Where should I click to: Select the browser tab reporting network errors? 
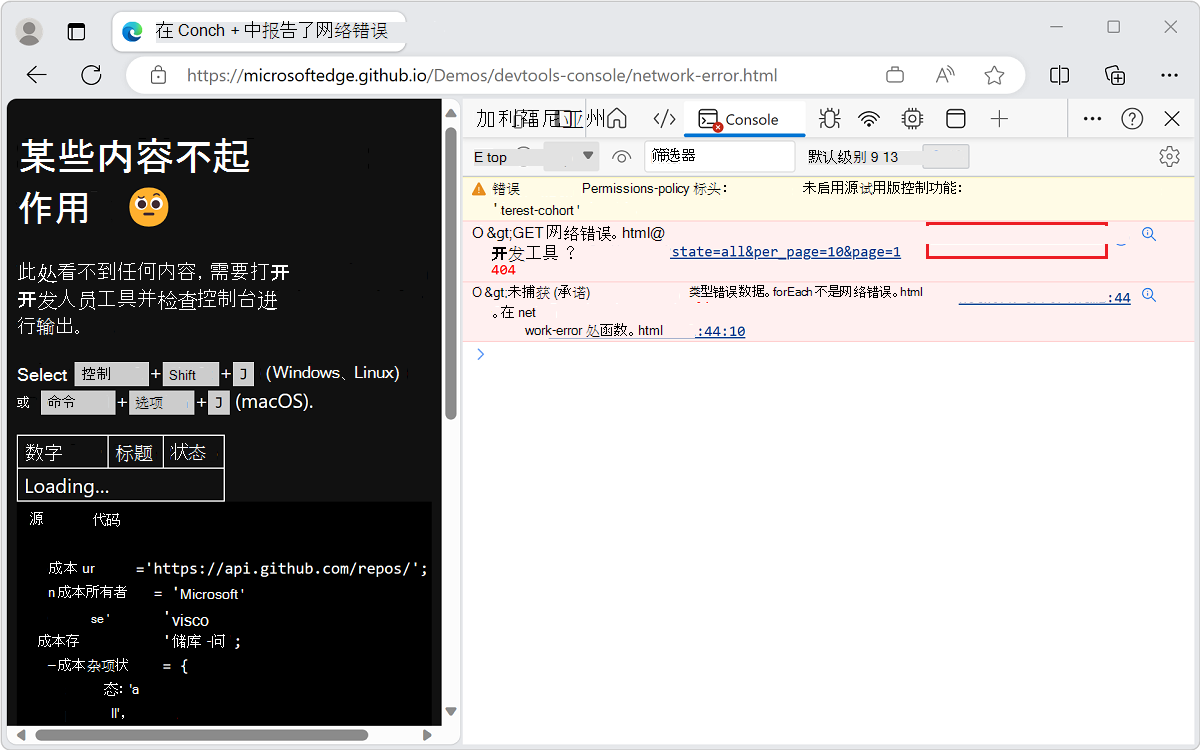click(x=259, y=30)
